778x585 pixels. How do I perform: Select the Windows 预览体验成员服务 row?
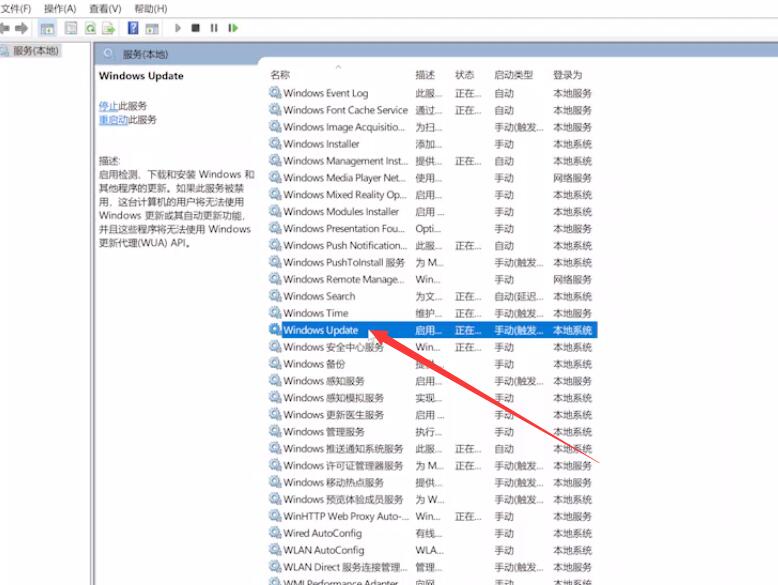coord(432,499)
